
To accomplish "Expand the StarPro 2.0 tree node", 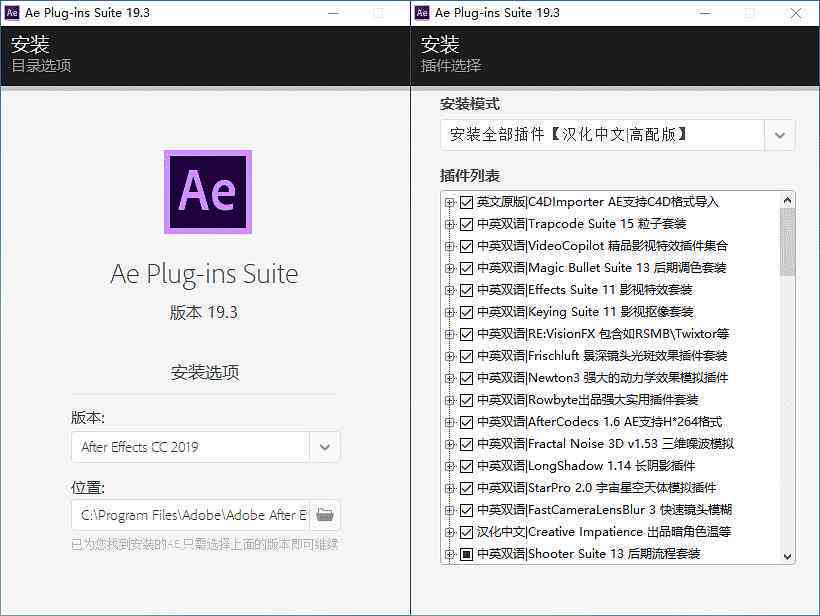I will pyautogui.click(x=449, y=488).
